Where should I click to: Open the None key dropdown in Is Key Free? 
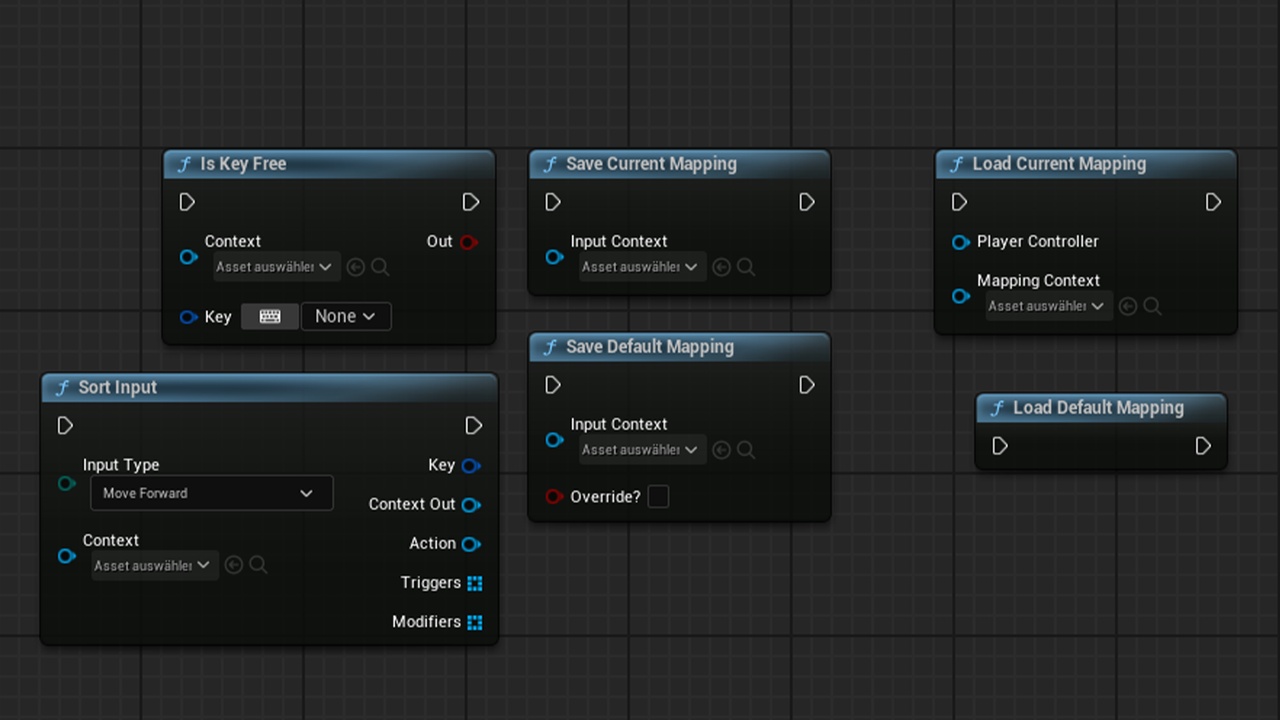pyautogui.click(x=346, y=316)
